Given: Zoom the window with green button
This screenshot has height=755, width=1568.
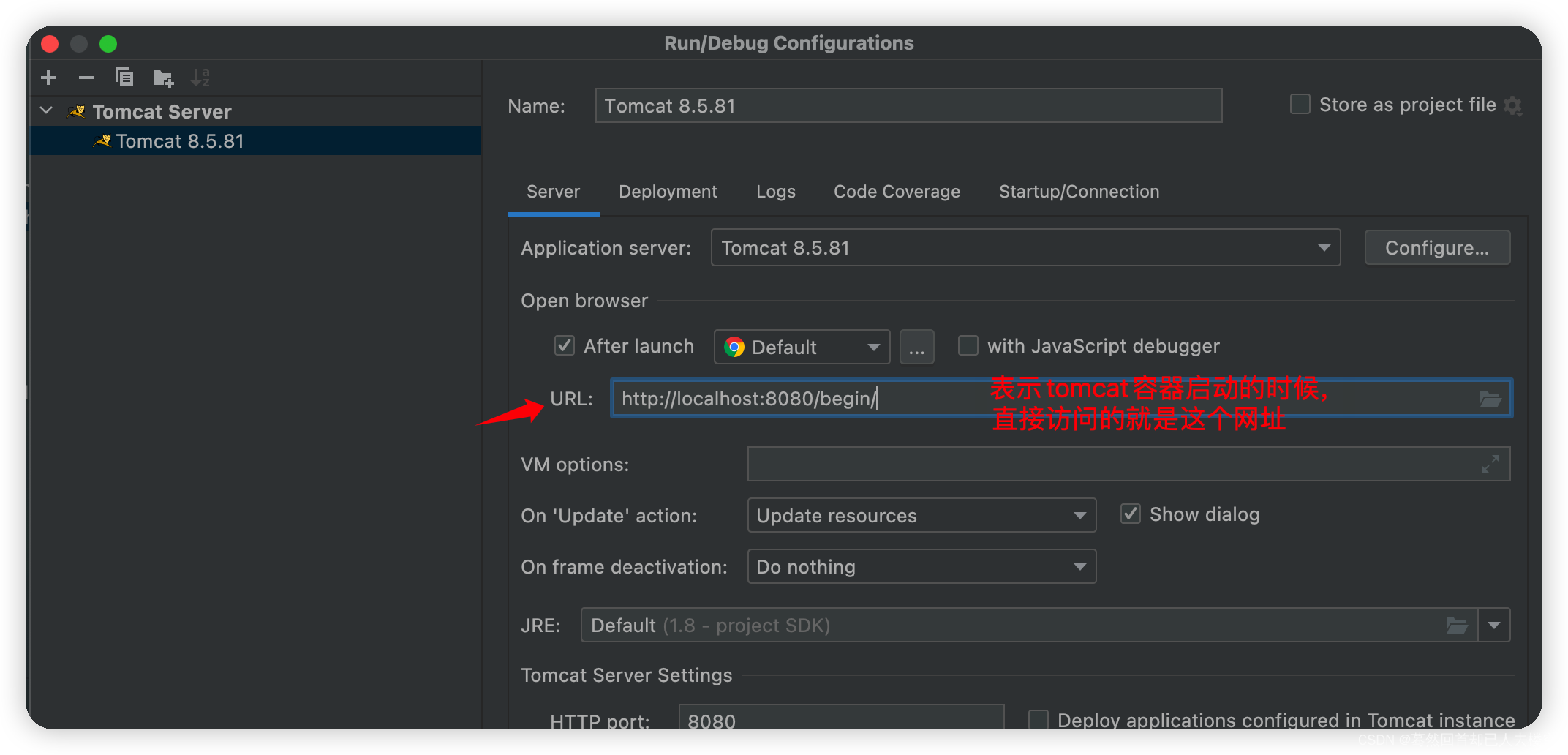Looking at the screenshot, I should pos(108,44).
